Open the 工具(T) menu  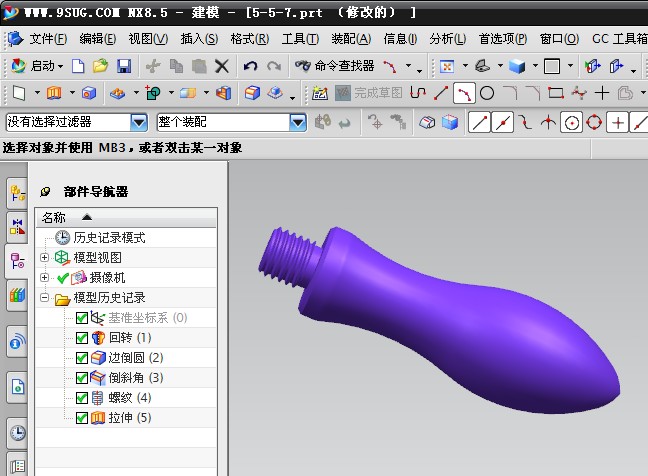coord(300,39)
